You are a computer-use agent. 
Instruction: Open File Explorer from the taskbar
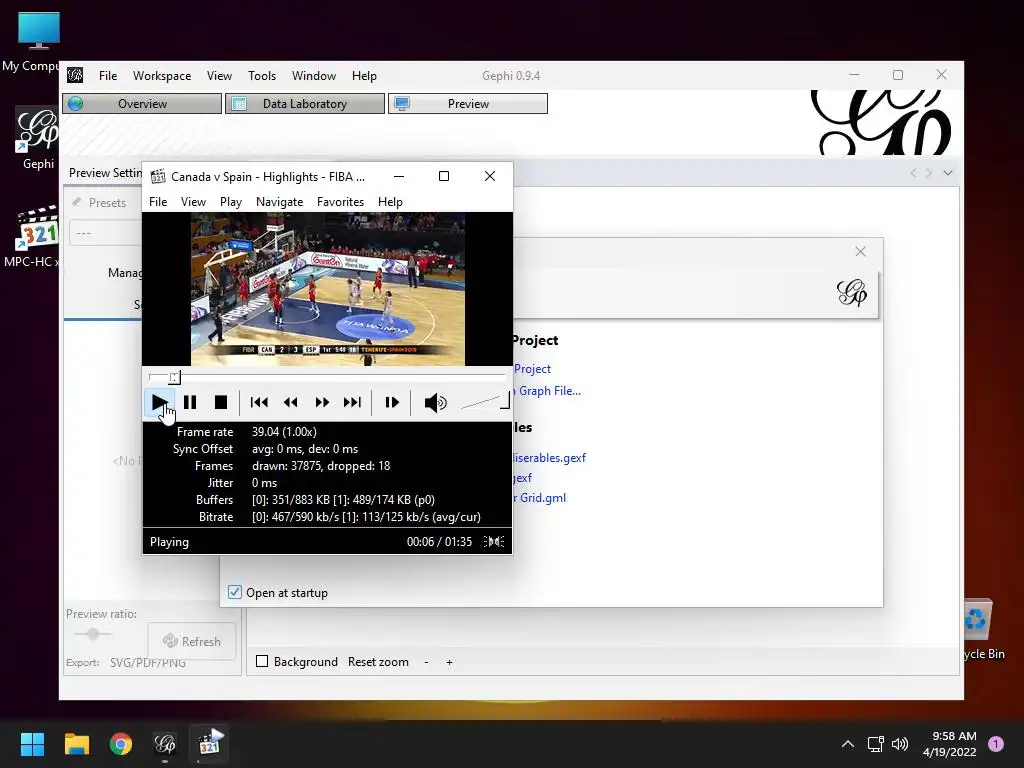(x=76, y=744)
